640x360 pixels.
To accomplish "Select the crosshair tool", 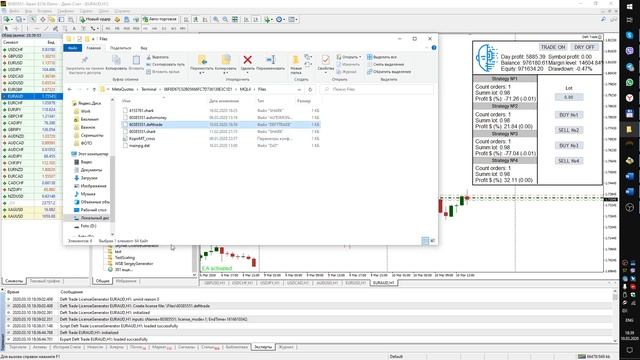I will 16,28.
